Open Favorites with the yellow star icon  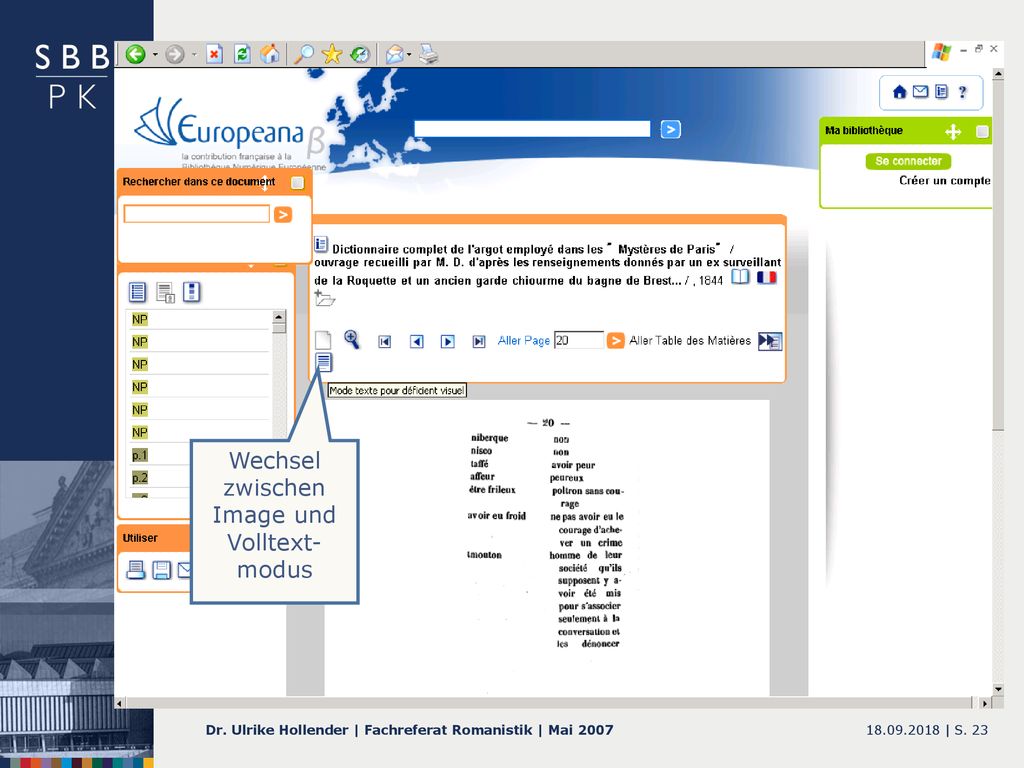332,54
